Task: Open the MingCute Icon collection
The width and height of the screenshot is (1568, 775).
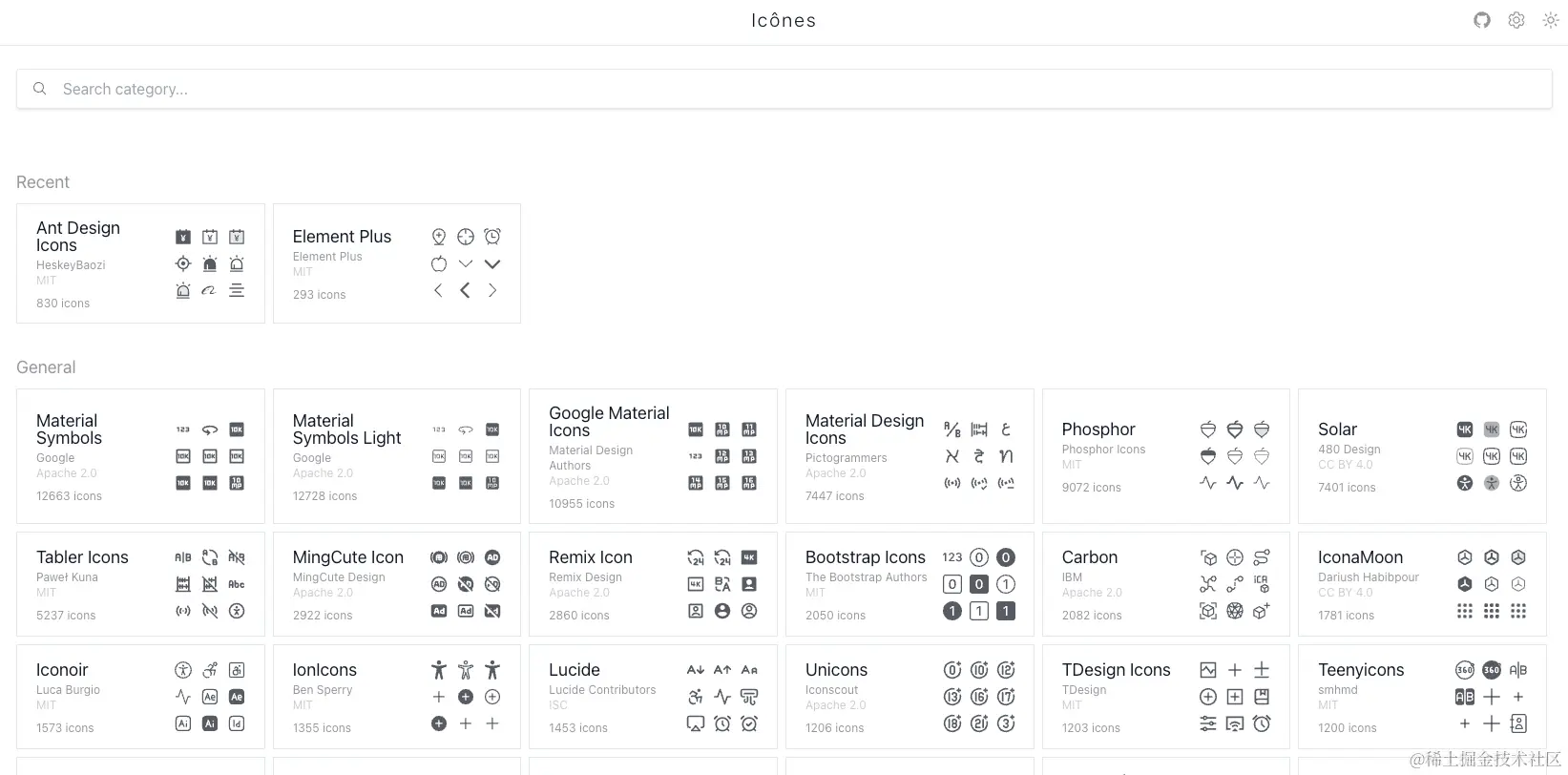Action: point(397,584)
